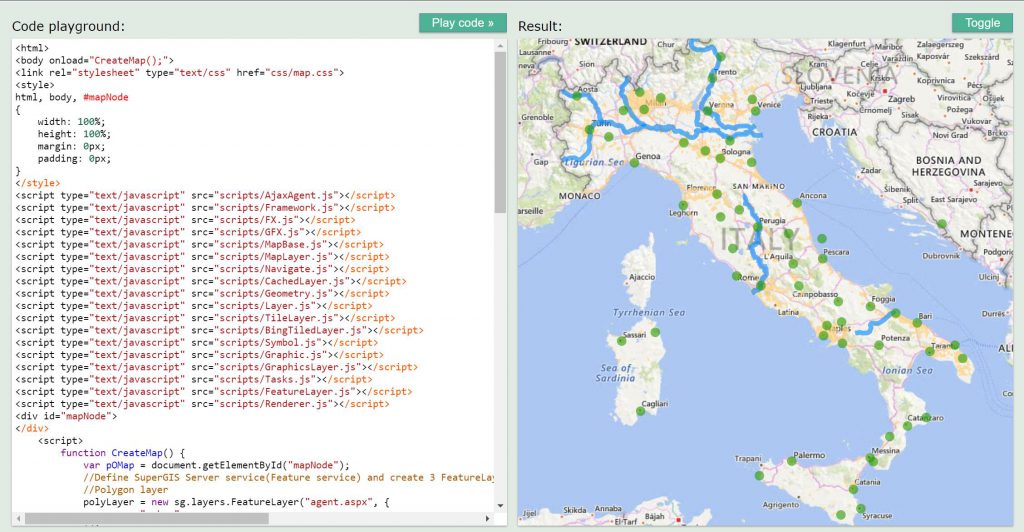Click the 'scripts/BingTiledLayer.js' script line
1024x532 pixels.
[x=219, y=330]
